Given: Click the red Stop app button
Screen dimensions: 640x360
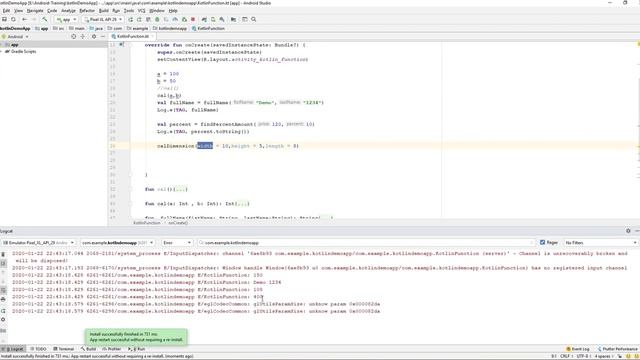Looking at the screenshot, I should 193,19.
